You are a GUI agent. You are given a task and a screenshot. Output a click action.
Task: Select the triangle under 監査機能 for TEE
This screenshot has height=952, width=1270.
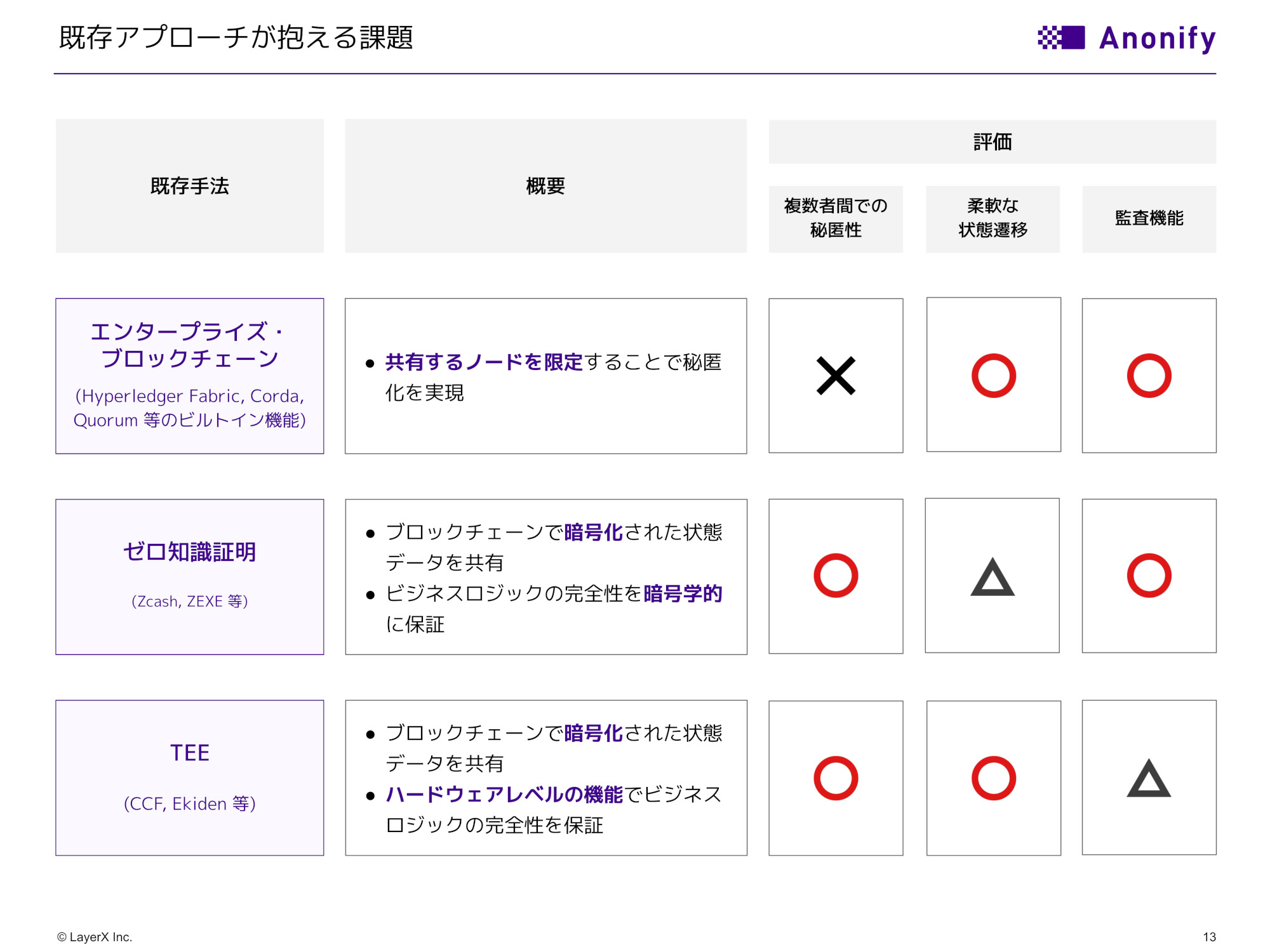point(1149,777)
